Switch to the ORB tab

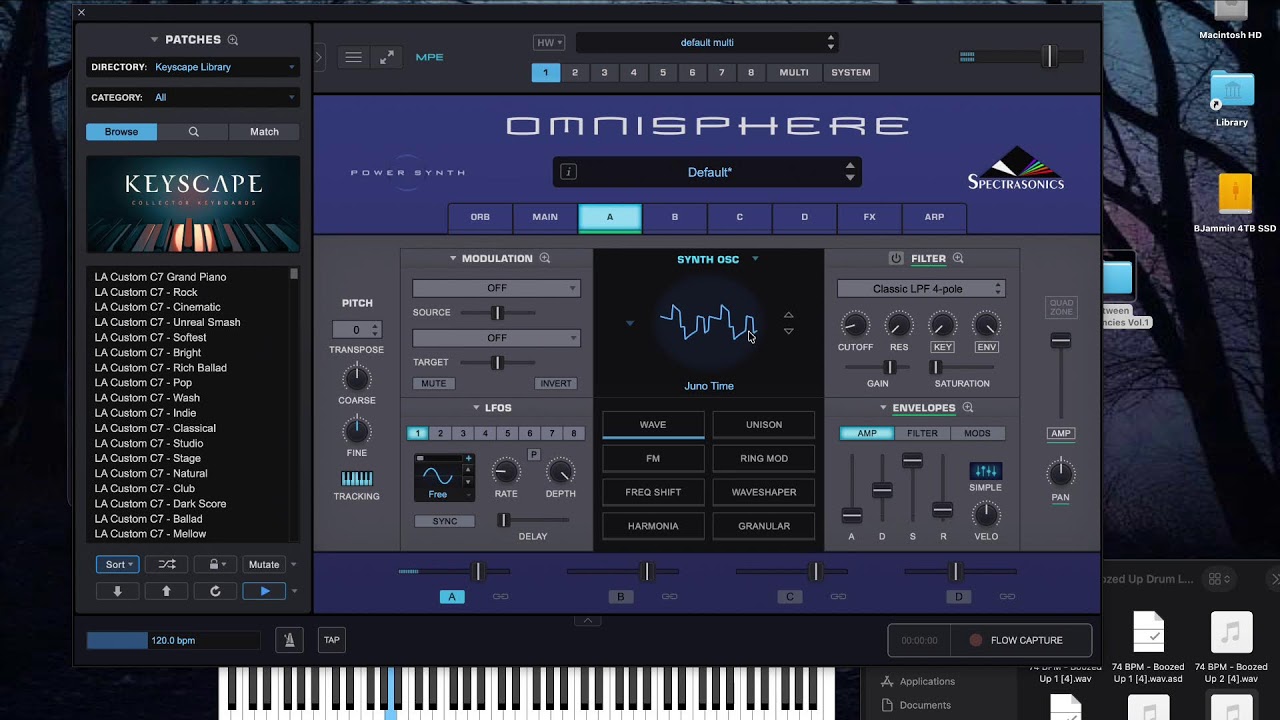point(480,217)
